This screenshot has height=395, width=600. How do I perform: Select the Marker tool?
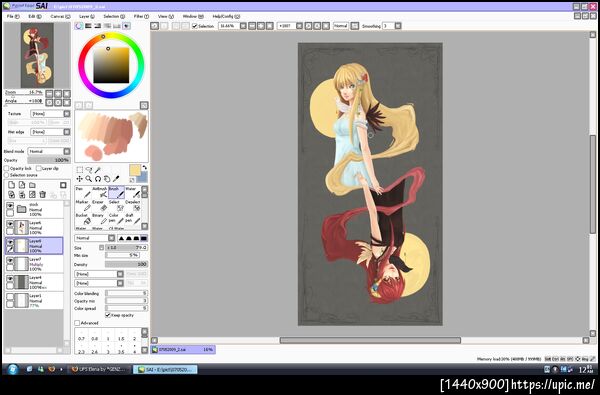point(83,206)
